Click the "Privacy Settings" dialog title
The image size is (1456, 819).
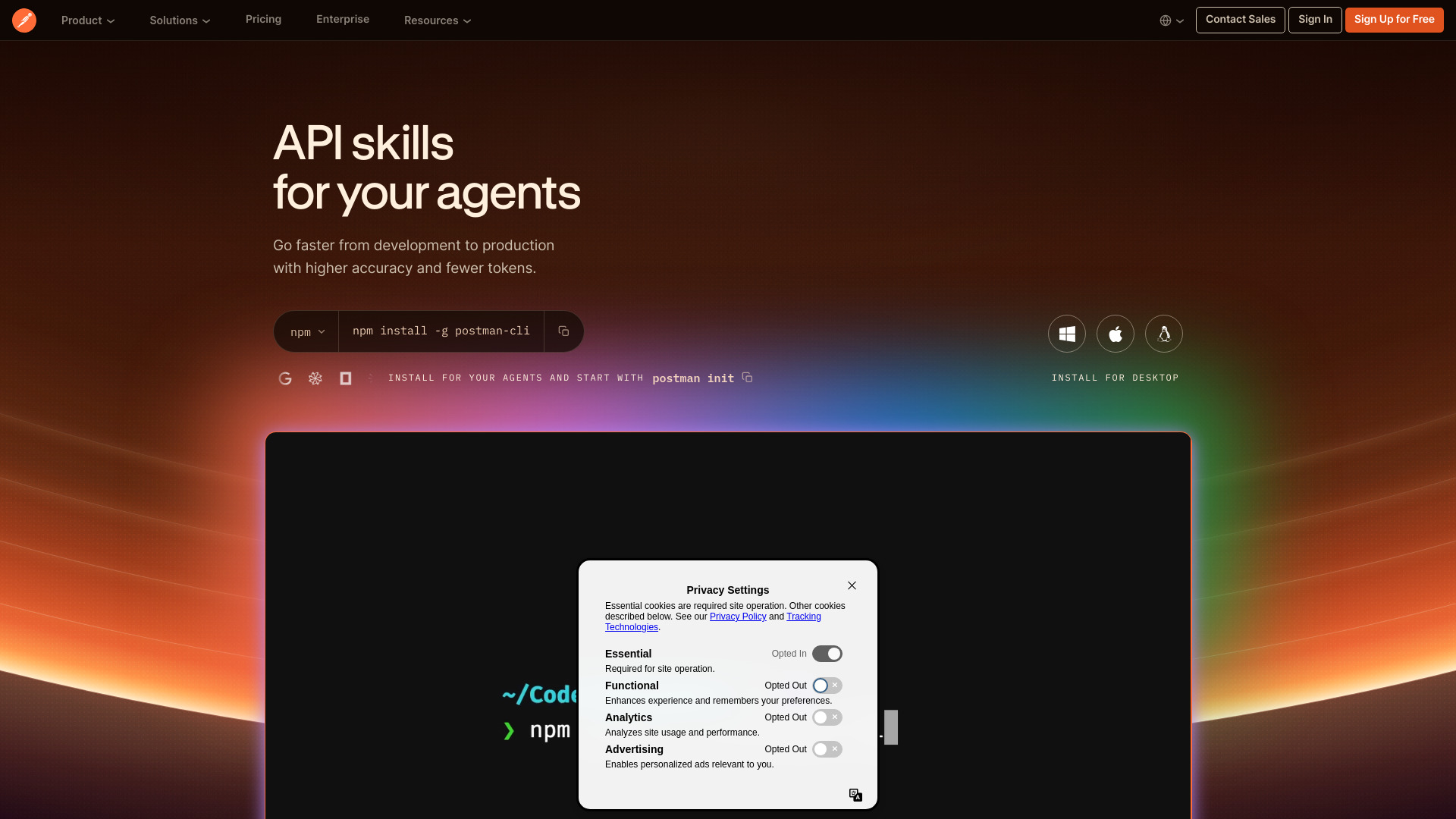pyautogui.click(x=728, y=590)
